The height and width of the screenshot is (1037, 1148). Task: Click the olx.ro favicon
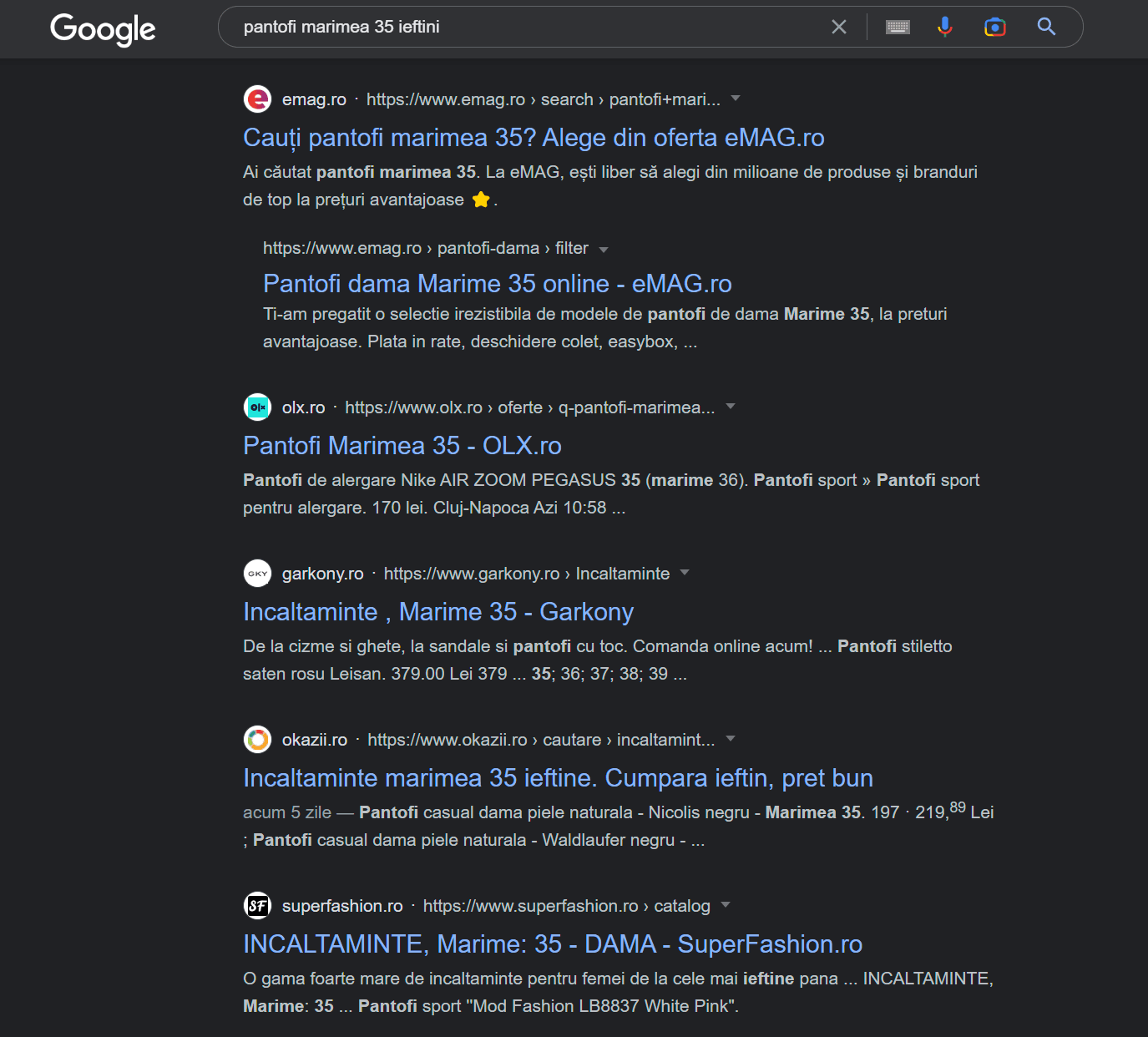pyautogui.click(x=257, y=407)
